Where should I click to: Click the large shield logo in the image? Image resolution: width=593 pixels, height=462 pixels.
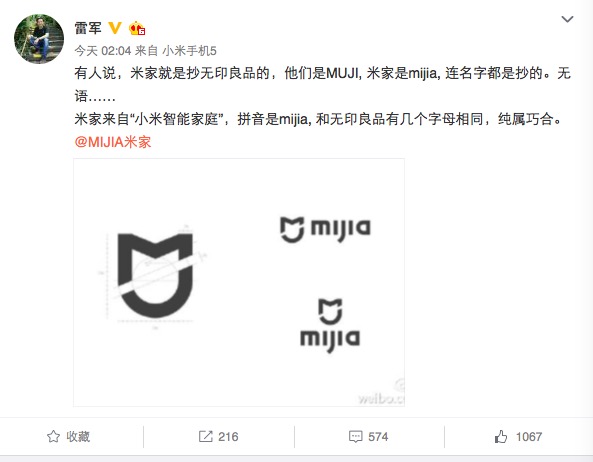coord(155,275)
